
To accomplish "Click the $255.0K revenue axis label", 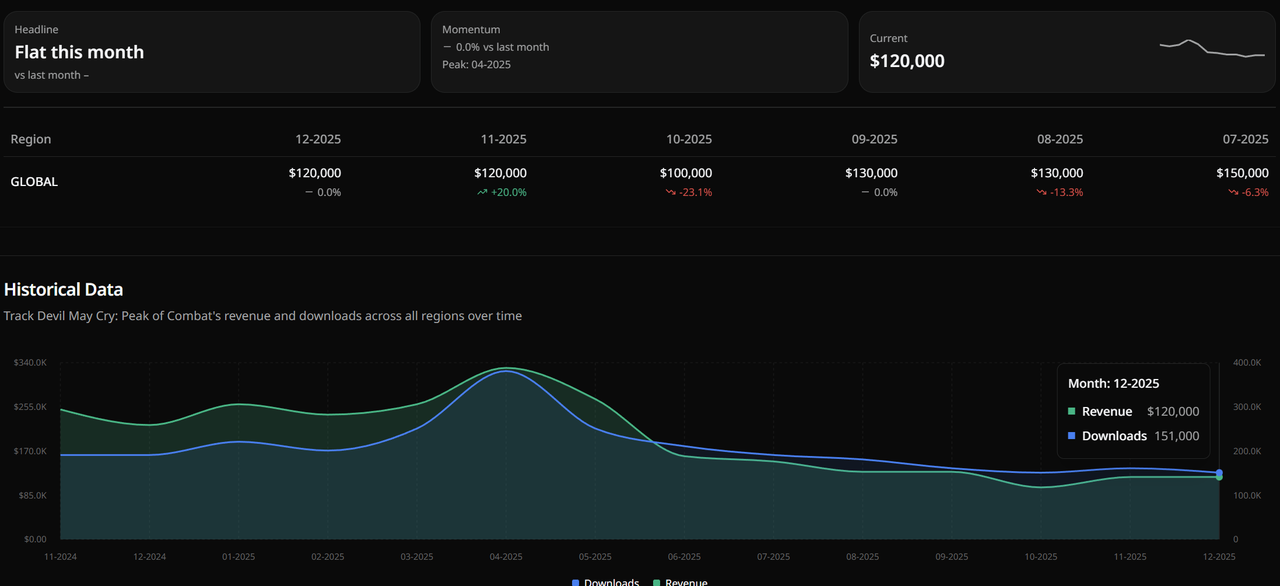I will point(30,407).
